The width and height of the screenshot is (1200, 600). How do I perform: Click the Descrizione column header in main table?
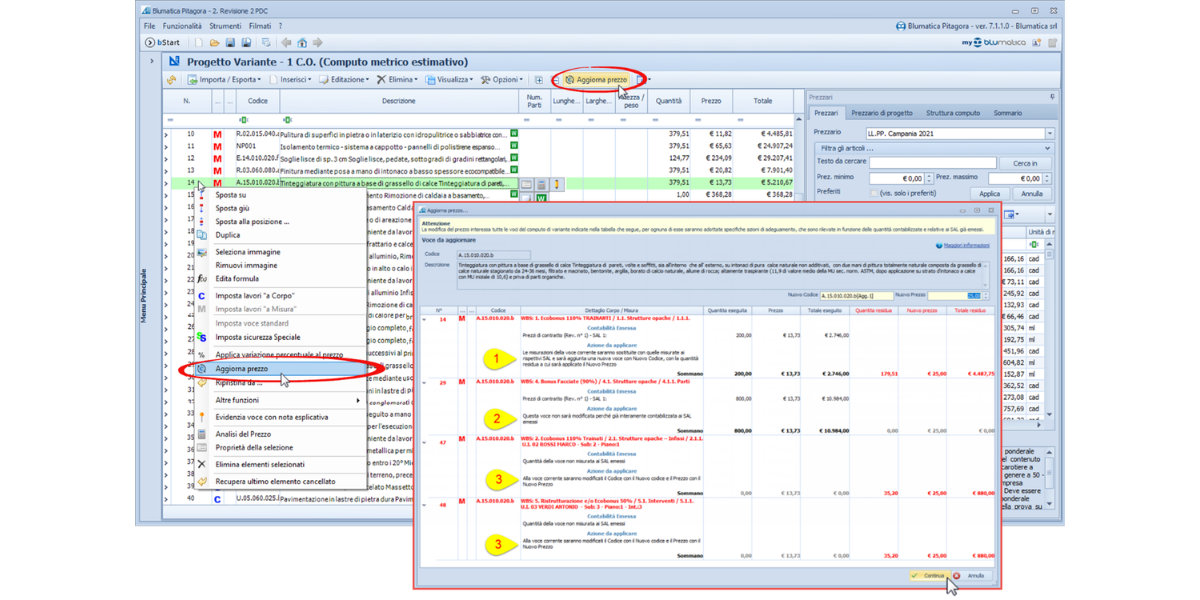coord(399,101)
